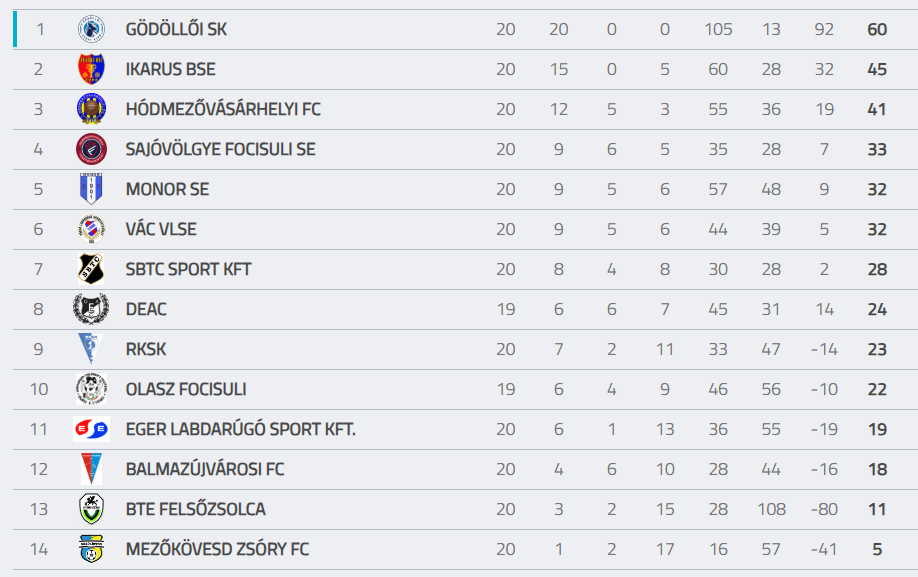
Task: Select the rank 14 position number
Action: coord(39,549)
